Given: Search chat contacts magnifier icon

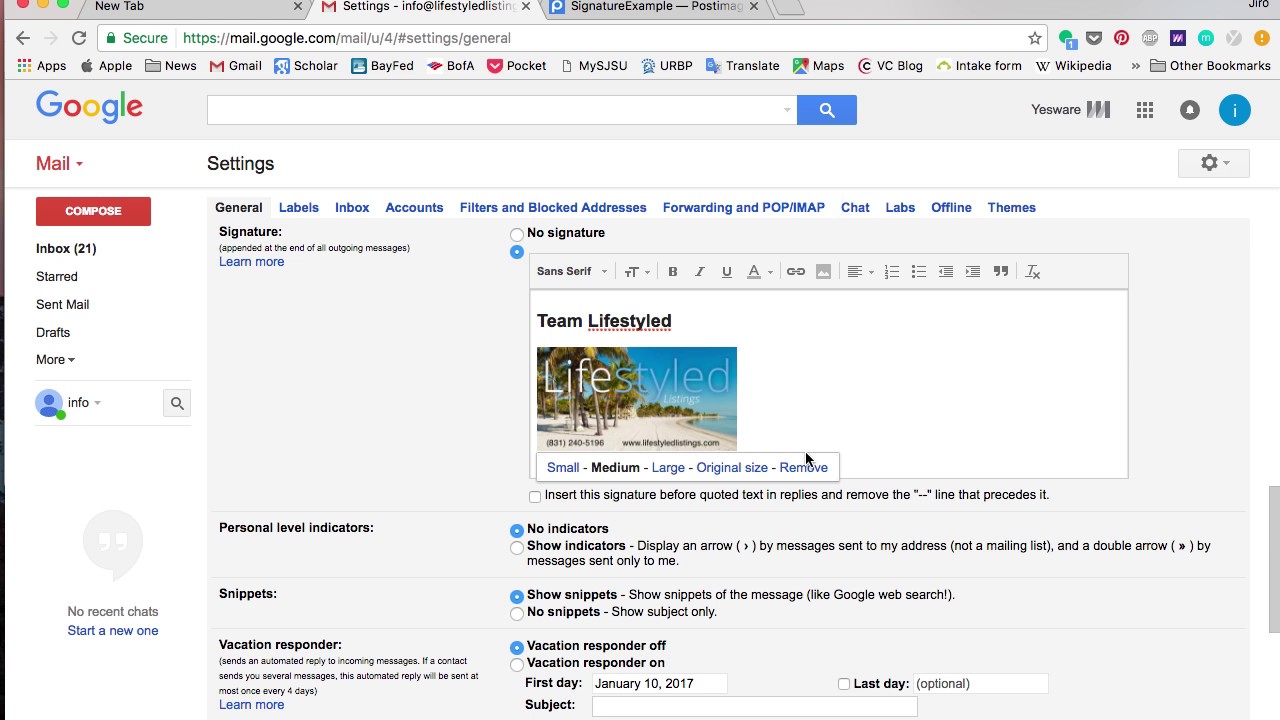Looking at the screenshot, I should (177, 403).
